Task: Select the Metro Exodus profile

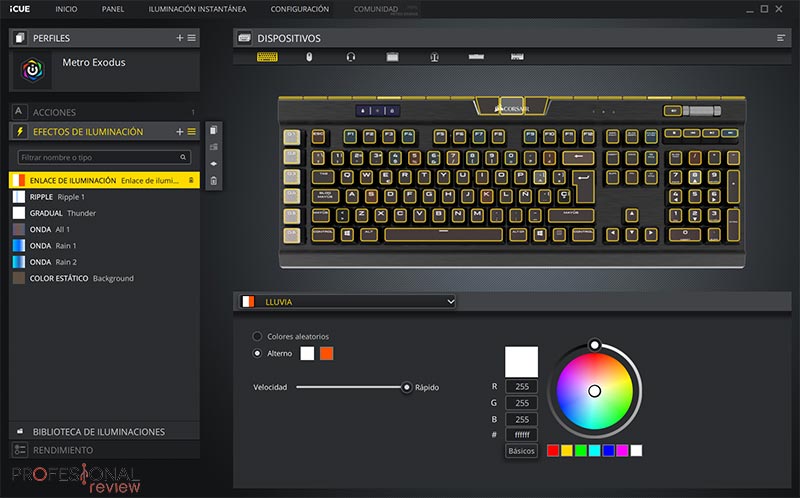Action: 104,70
